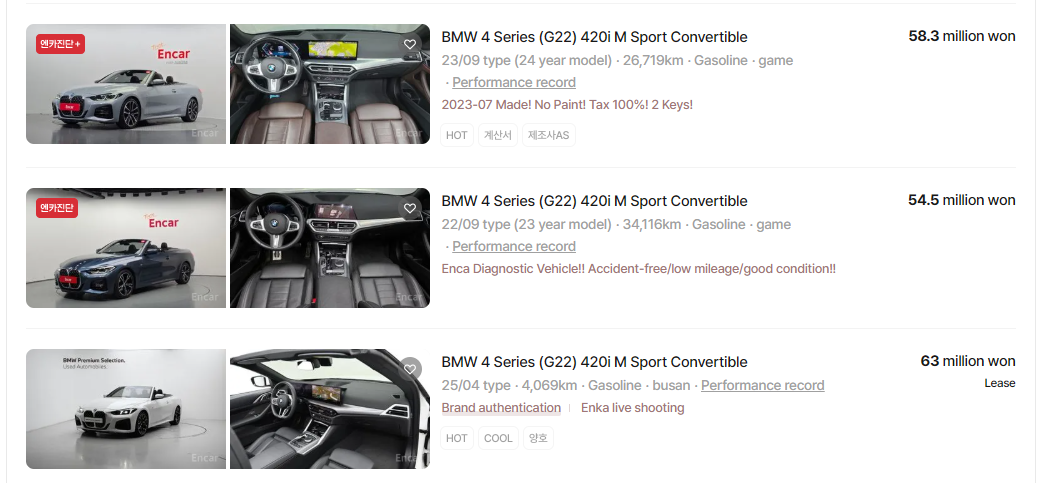Click the 제조사AS tag
1042x483 pixels.
point(548,135)
